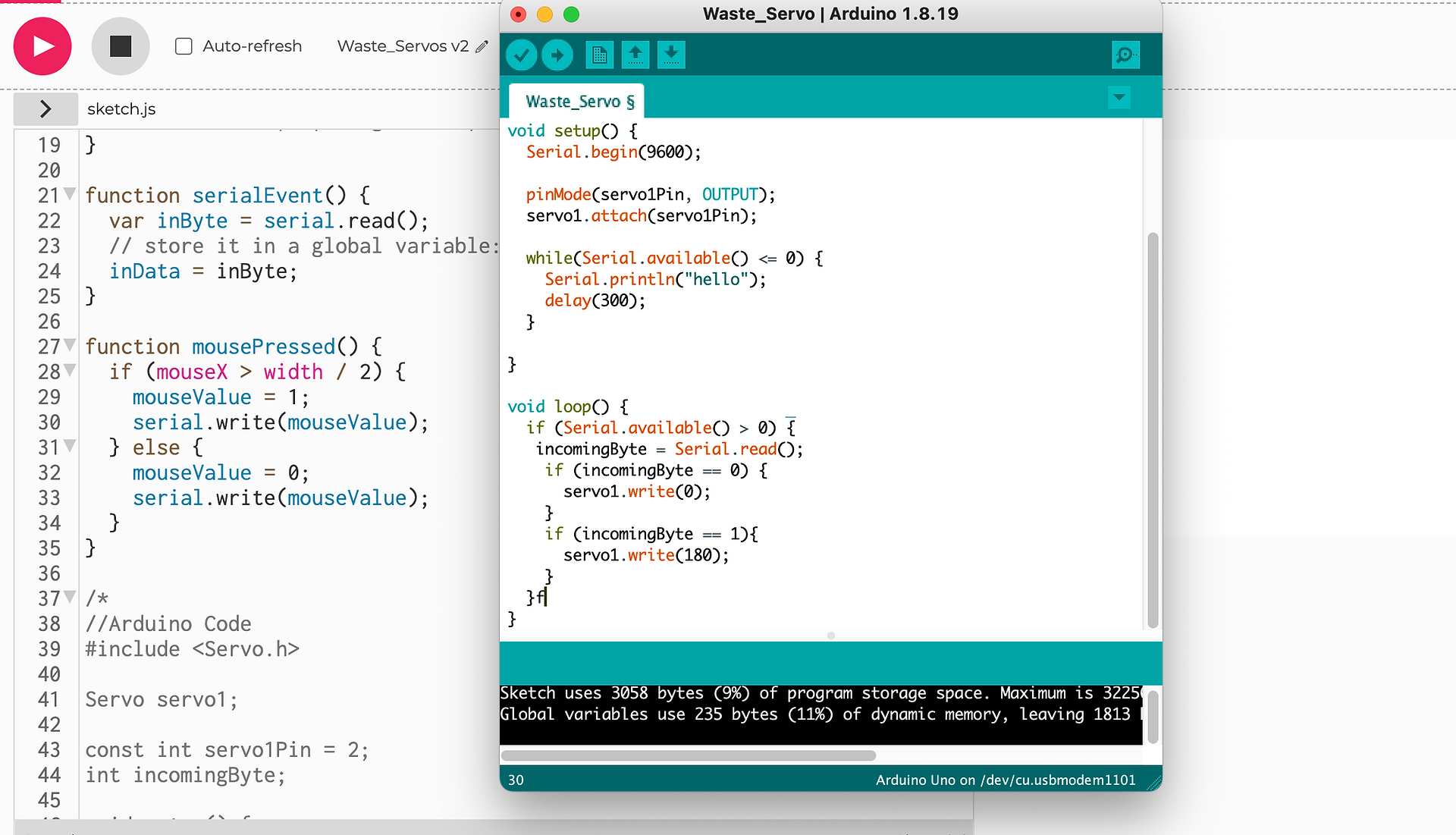
Task: Click line 32 mouseValue = 0
Action: coord(221,472)
